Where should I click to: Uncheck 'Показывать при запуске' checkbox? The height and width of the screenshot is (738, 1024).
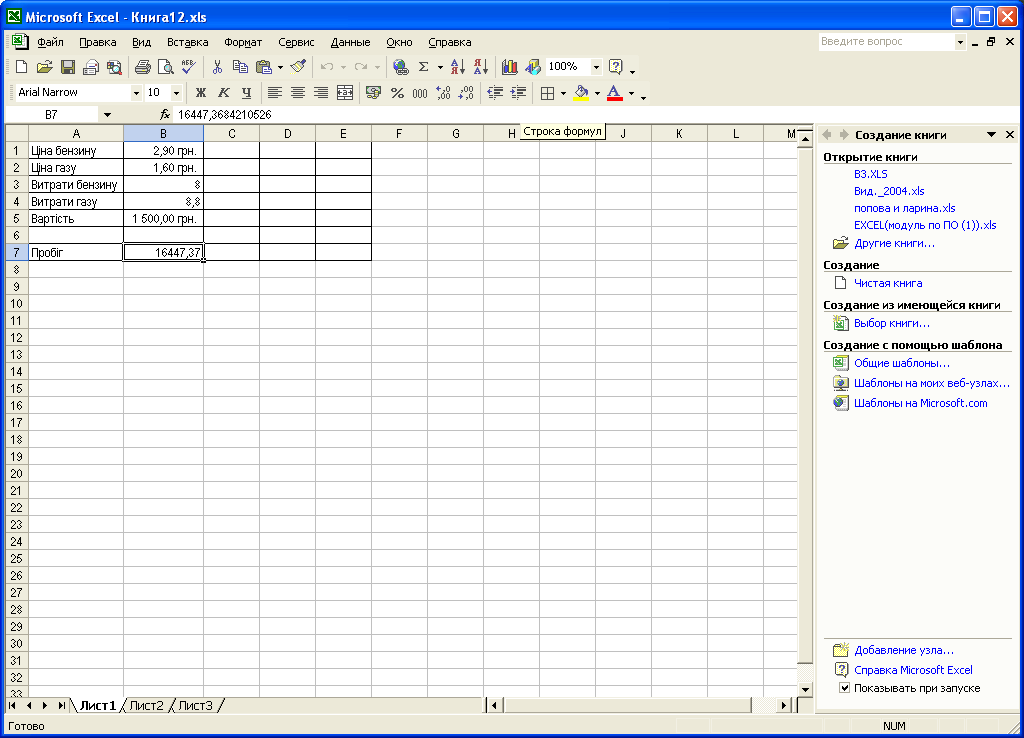pyautogui.click(x=844, y=688)
